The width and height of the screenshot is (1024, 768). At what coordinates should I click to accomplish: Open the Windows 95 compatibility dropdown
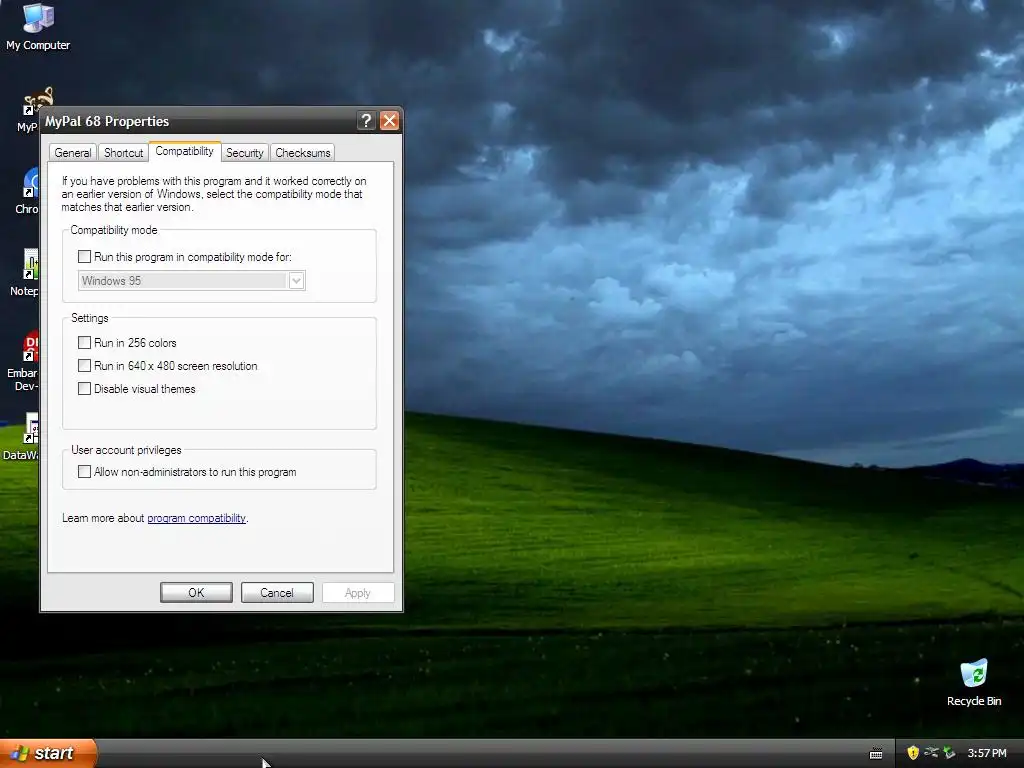click(191, 281)
